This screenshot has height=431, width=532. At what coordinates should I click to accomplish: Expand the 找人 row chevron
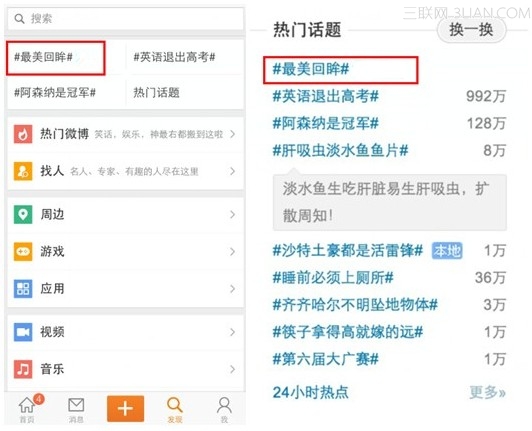(x=232, y=171)
